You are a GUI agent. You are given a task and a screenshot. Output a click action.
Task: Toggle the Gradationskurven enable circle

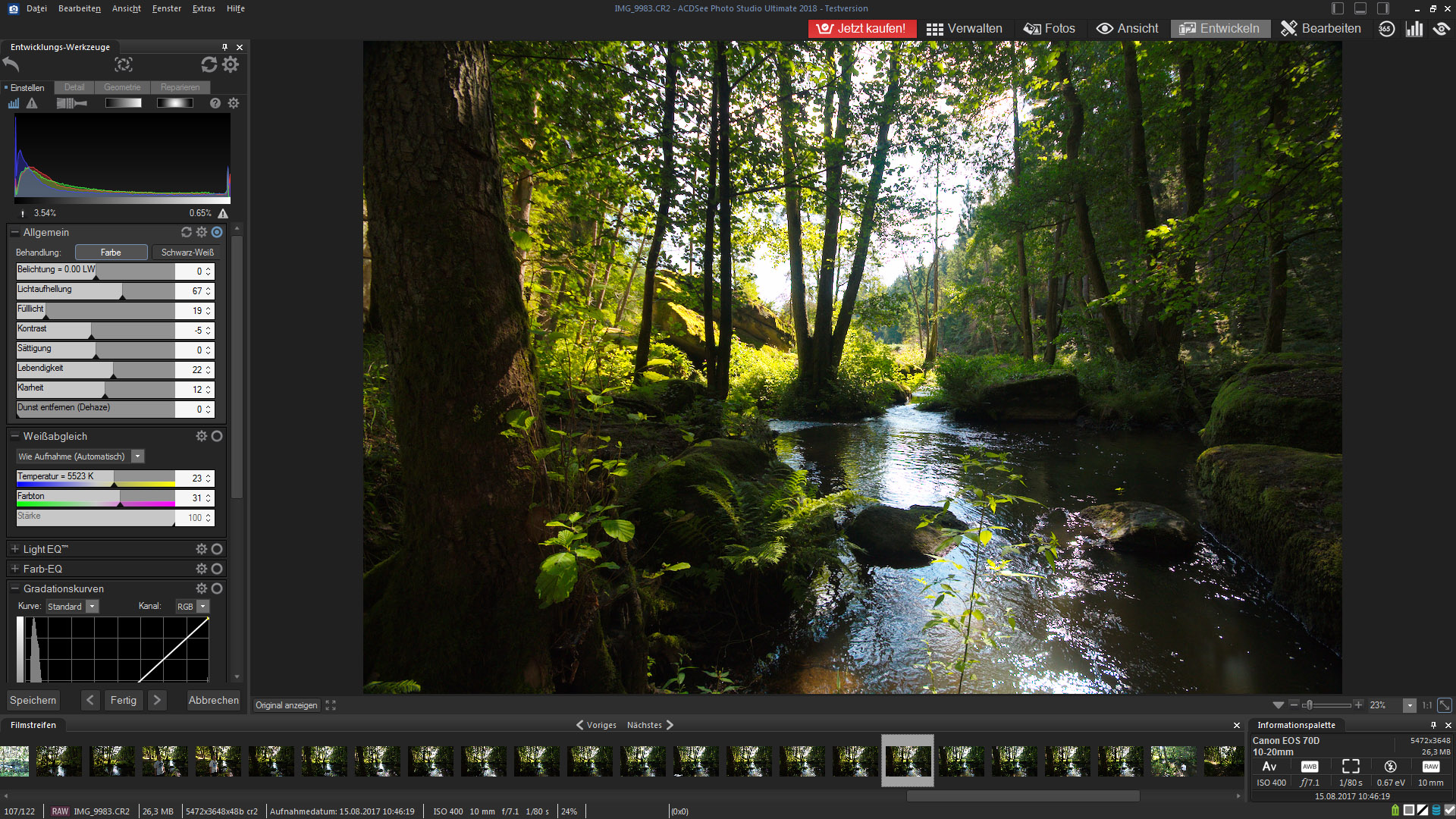(x=217, y=588)
